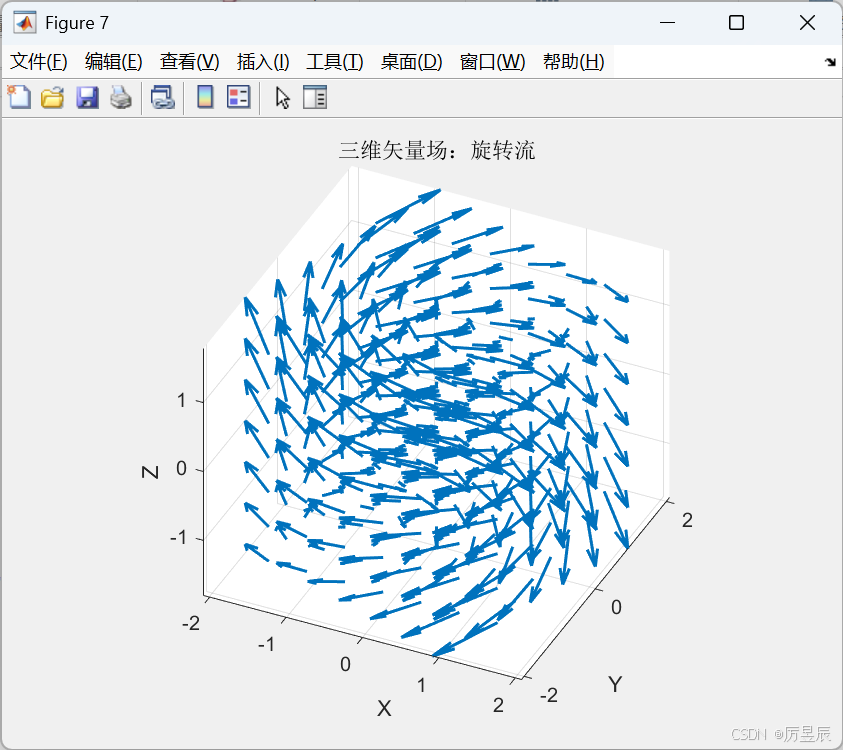Open the 工具(T) menu
The height and width of the screenshot is (750, 843).
[x=335, y=62]
